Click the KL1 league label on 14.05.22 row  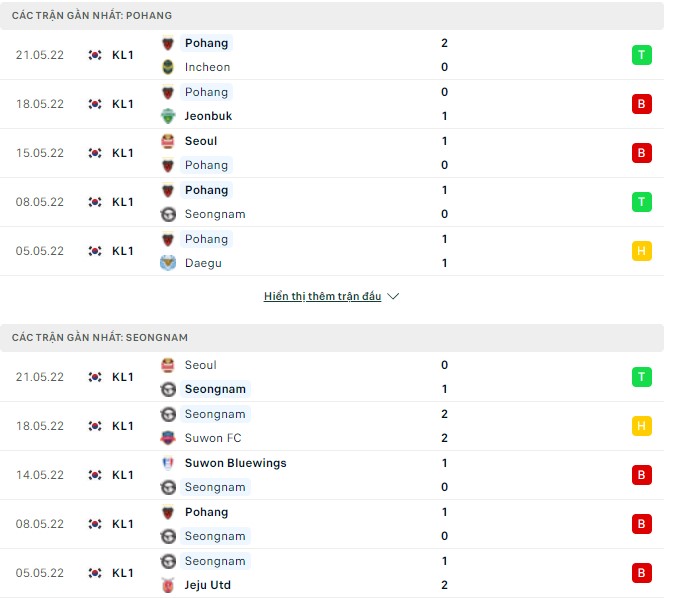[123, 475]
